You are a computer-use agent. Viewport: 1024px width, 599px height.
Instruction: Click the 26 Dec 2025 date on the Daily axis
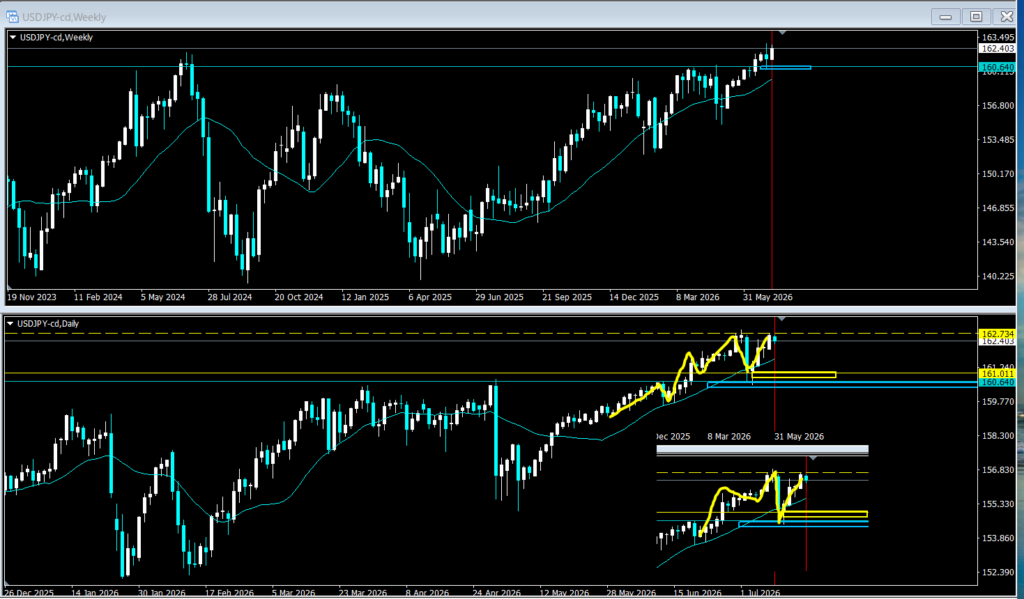[x=29, y=593]
